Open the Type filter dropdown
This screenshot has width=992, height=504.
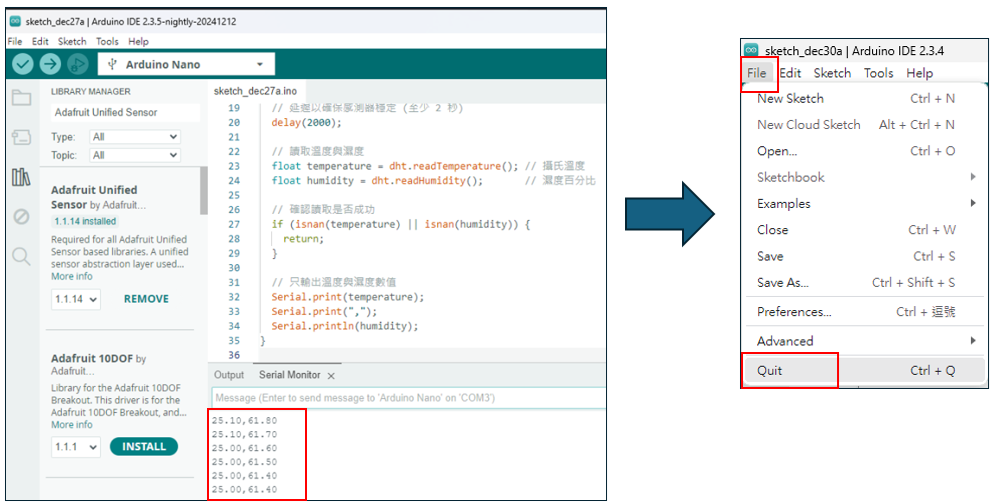point(134,137)
